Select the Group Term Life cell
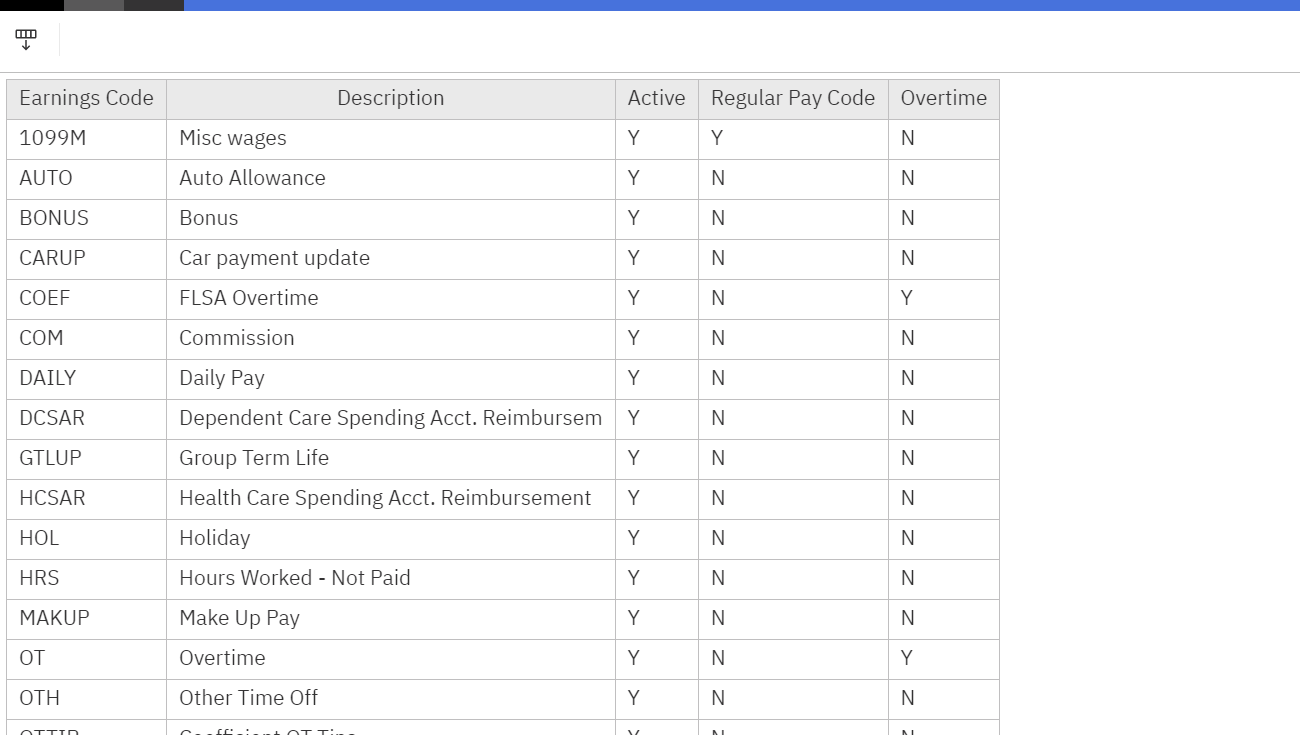The width and height of the screenshot is (1300, 735). pyautogui.click(x=391, y=459)
